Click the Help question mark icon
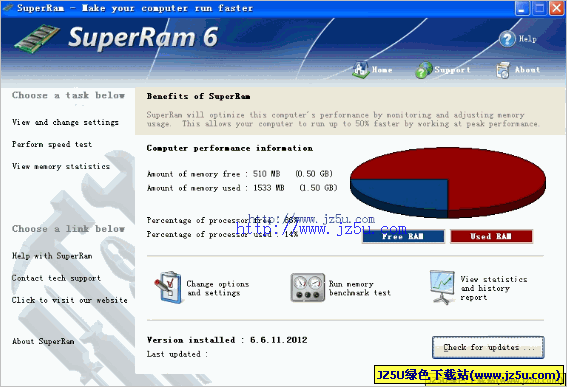 point(507,39)
